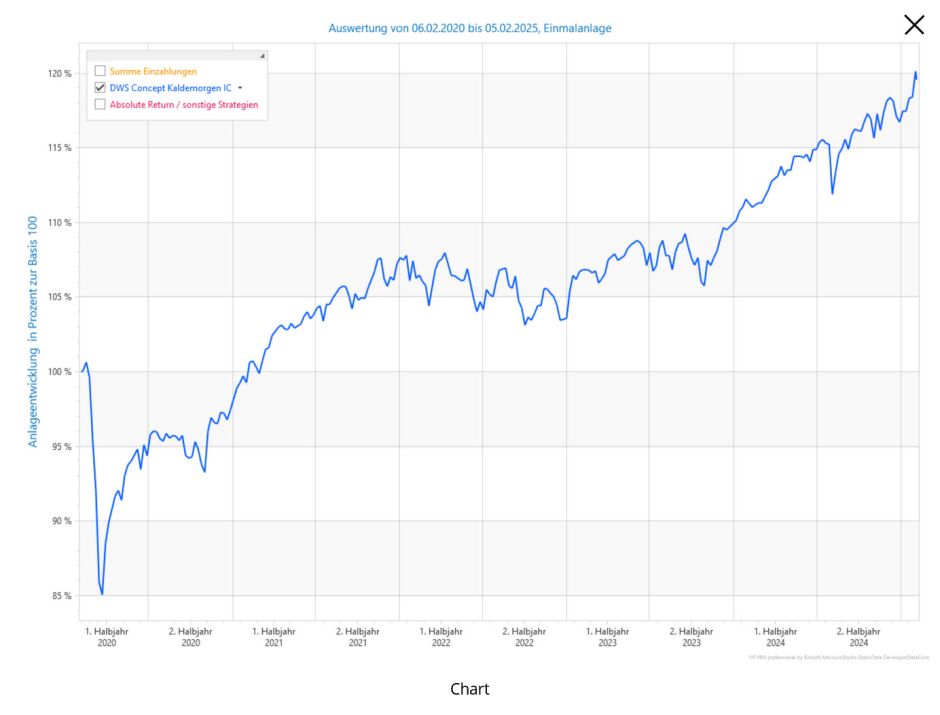Click the gray header bar of legend box
This screenshot has height=715, width=940.
pyautogui.click(x=175, y=56)
